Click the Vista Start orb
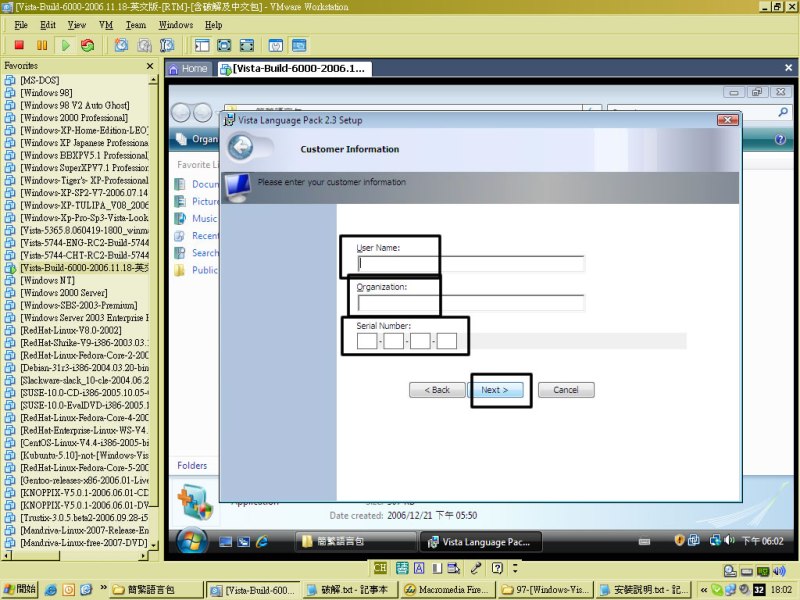Screen dimensions: 800x600 point(192,542)
